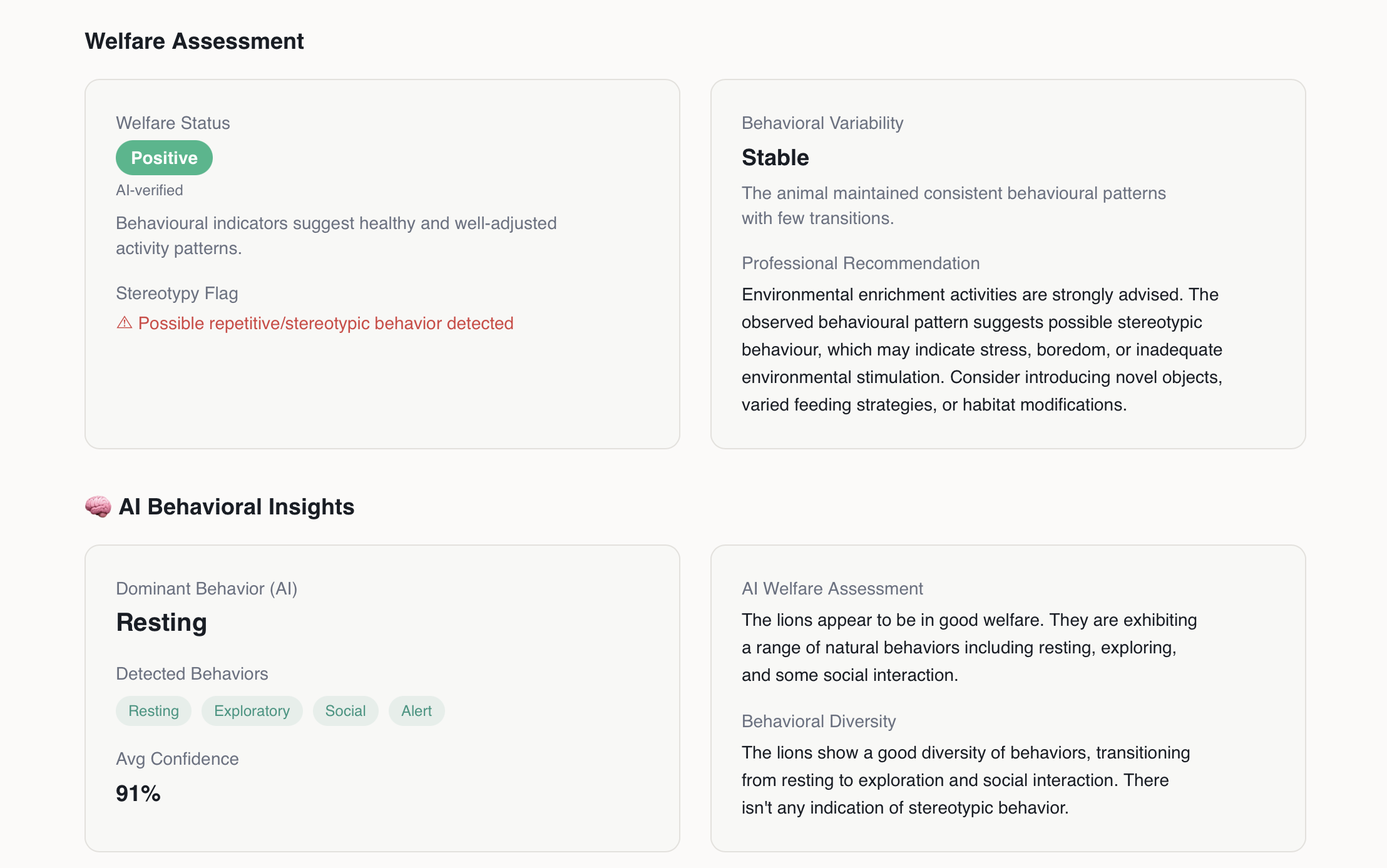Click the Behavioral Variability label
The width and height of the screenshot is (1387, 868).
[822, 123]
